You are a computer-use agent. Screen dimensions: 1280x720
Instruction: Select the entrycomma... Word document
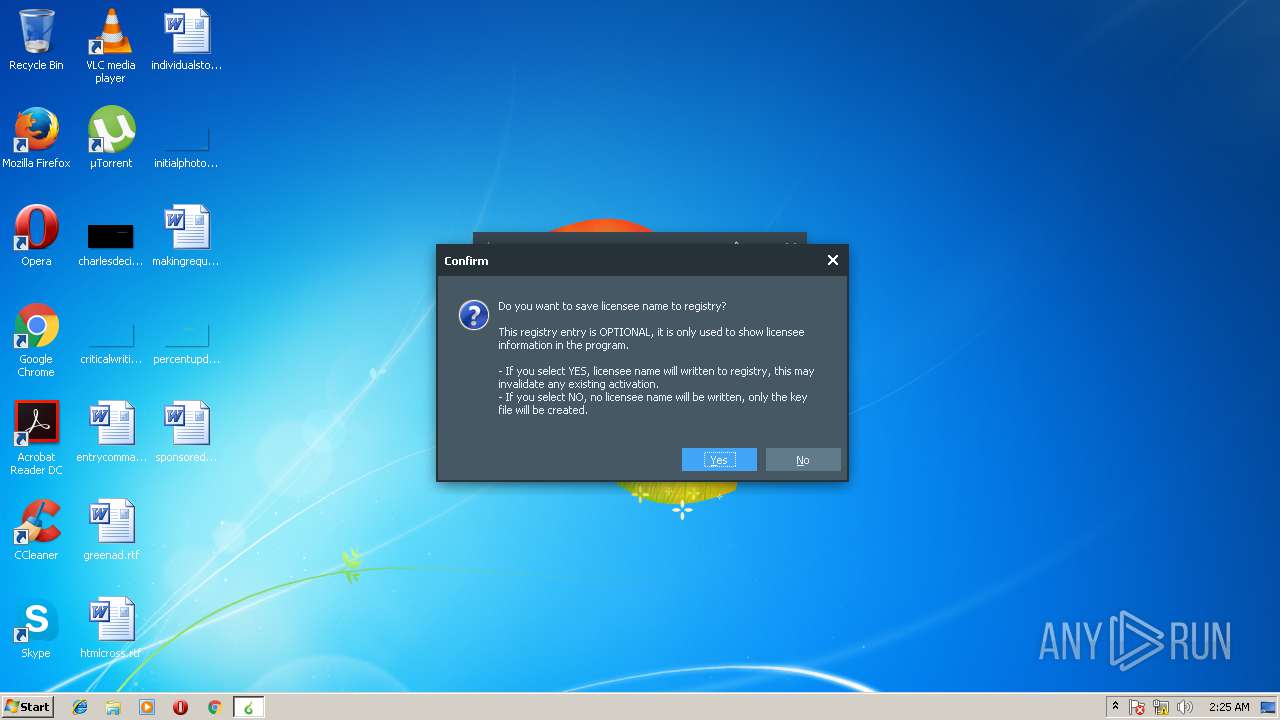110,432
